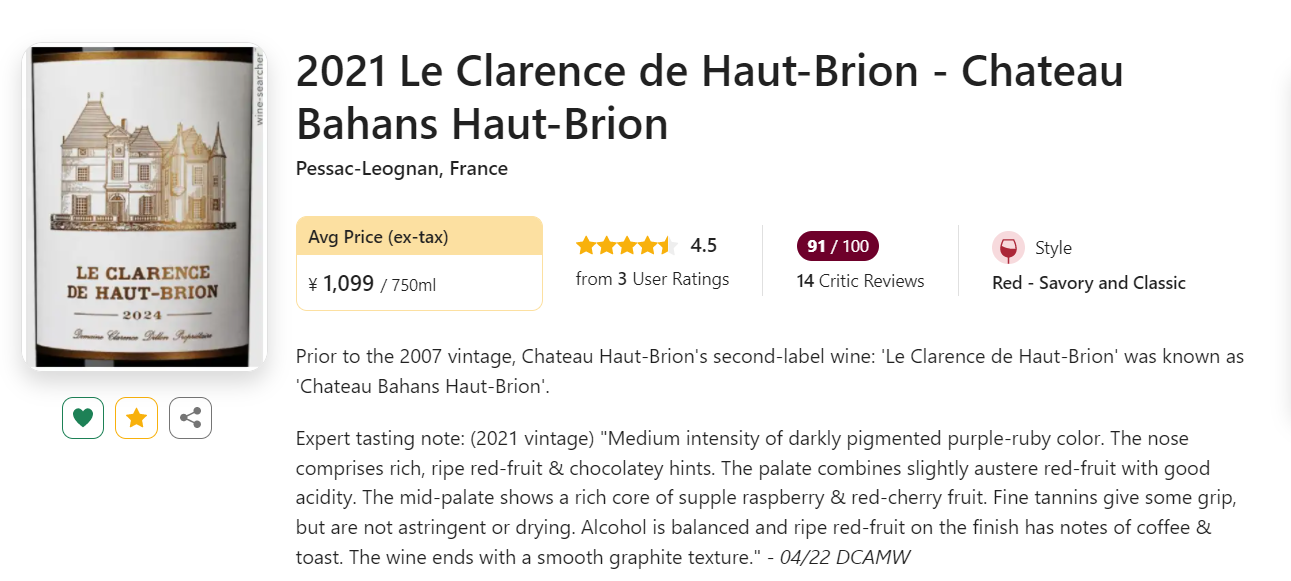Open the 14 Critic Reviews link

[860, 281]
